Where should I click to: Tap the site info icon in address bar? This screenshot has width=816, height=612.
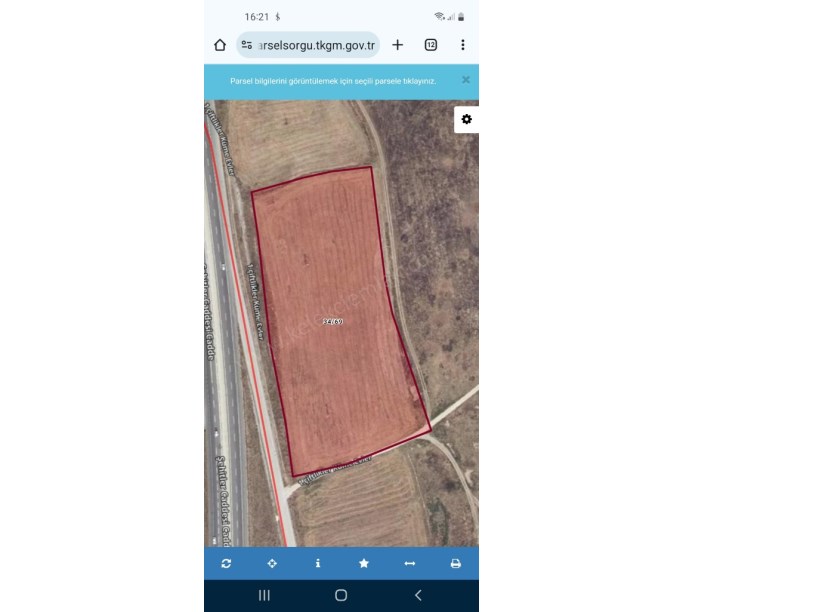coord(247,45)
